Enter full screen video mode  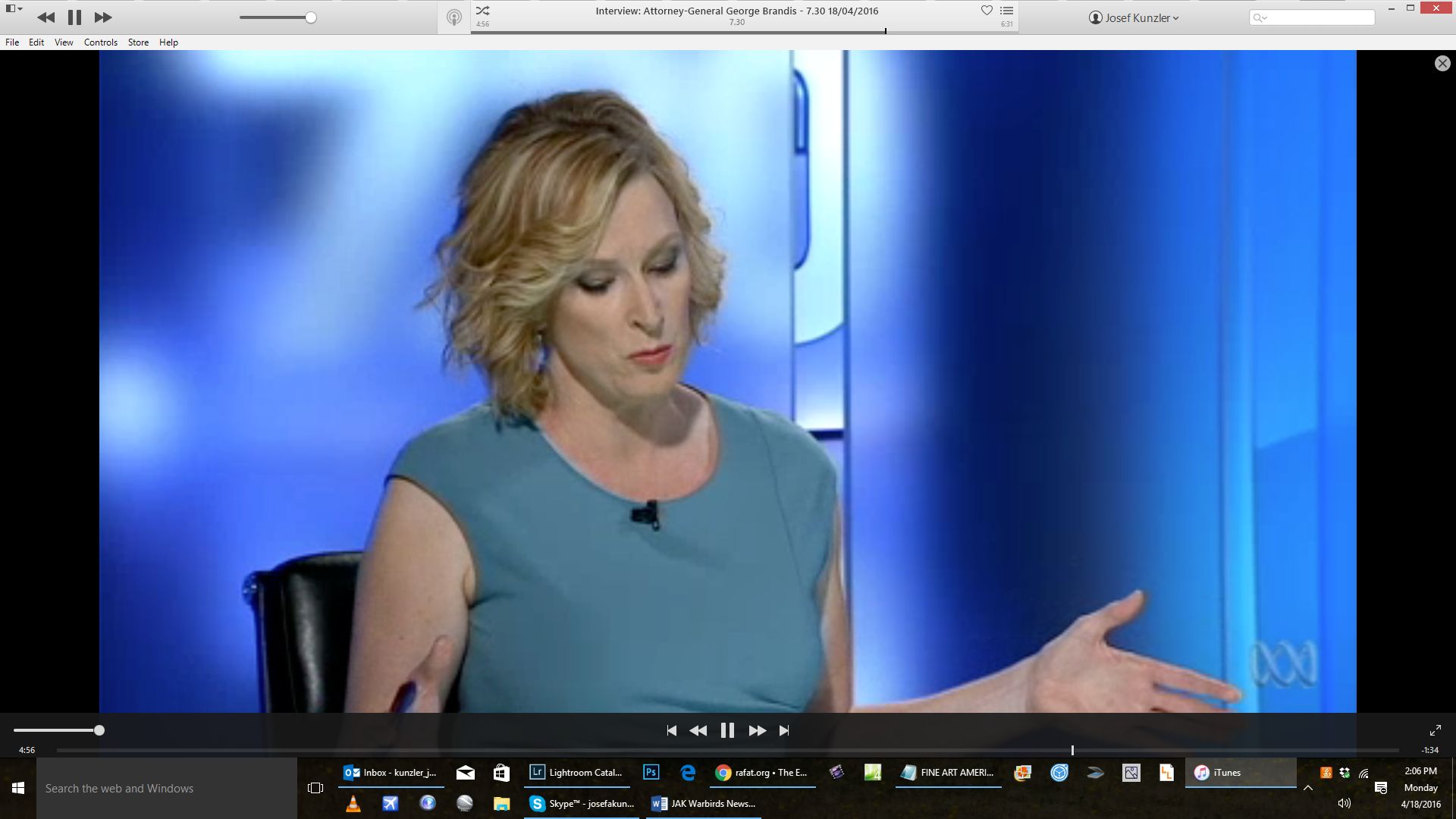[1435, 730]
